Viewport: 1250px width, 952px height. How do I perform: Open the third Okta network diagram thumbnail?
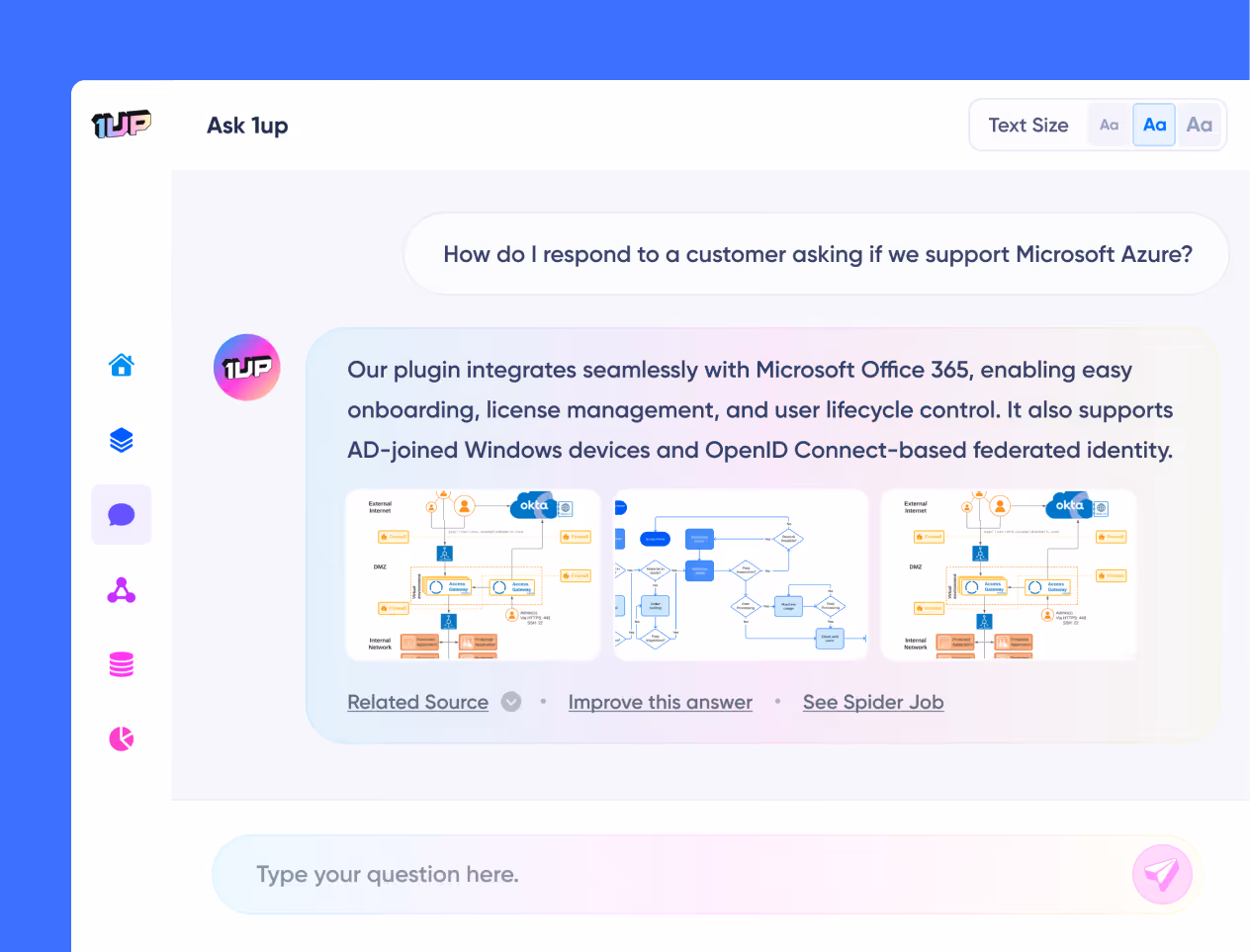click(x=1009, y=574)
